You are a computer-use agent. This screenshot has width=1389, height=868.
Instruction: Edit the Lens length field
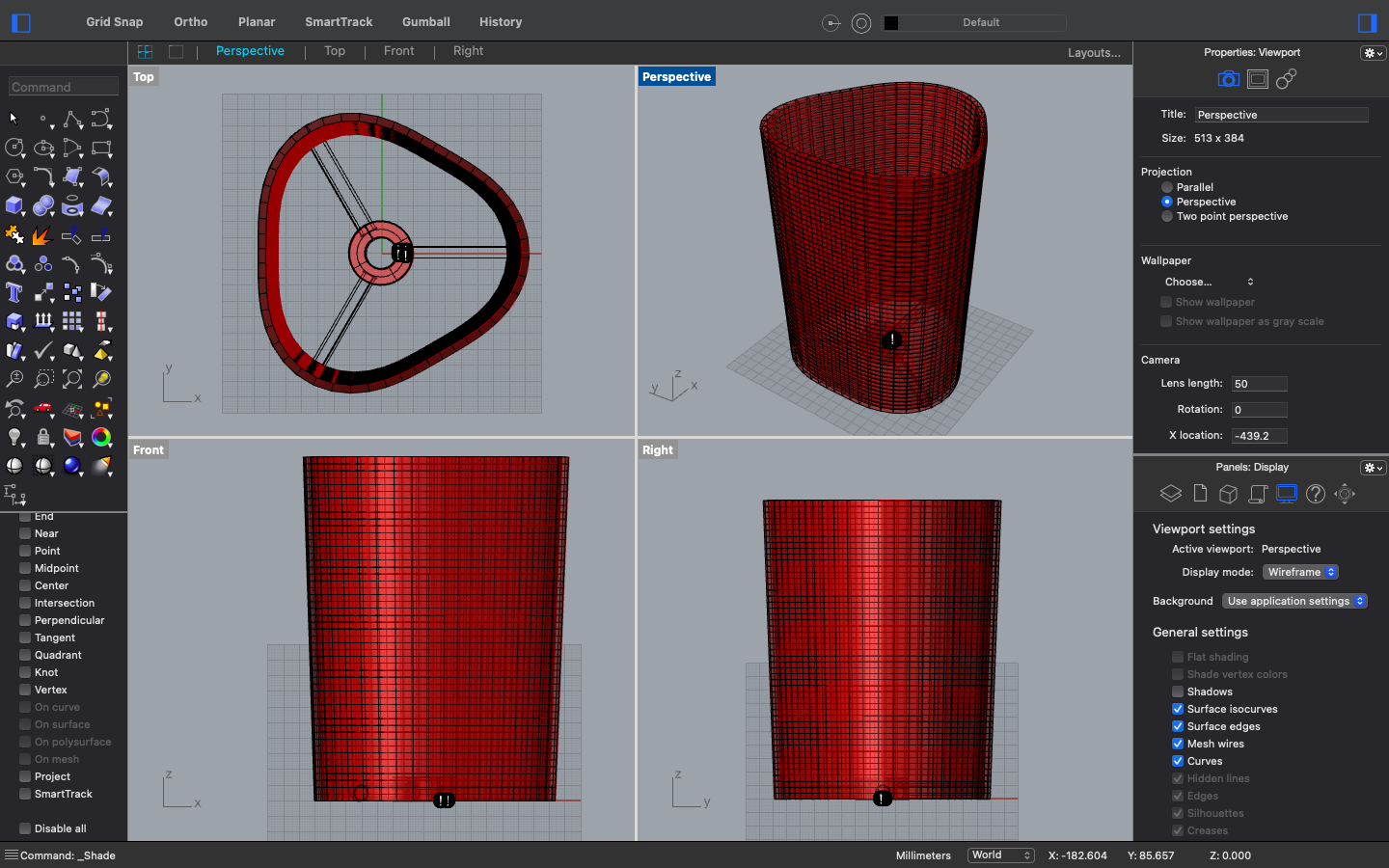click(1259, 384)
